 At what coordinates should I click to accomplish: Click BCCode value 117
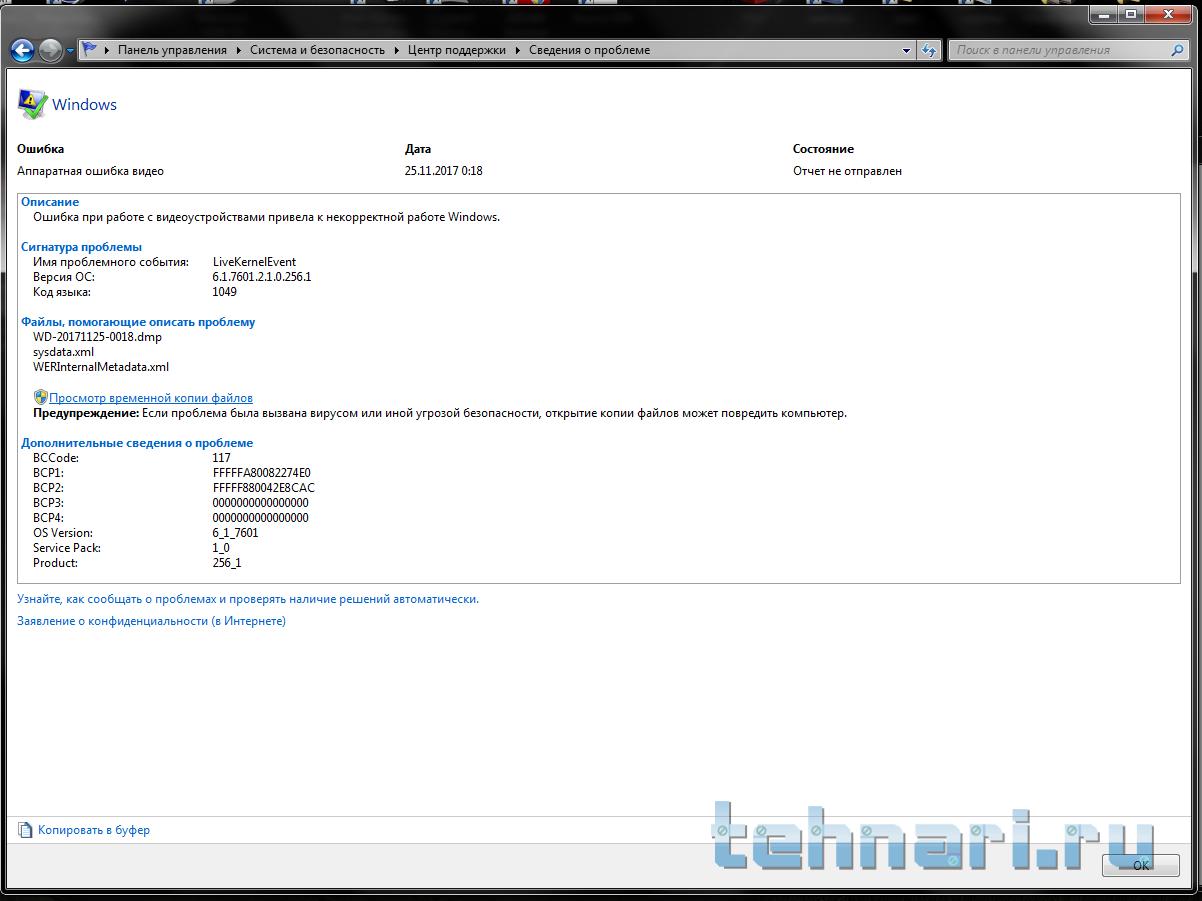tap(222, 458)
